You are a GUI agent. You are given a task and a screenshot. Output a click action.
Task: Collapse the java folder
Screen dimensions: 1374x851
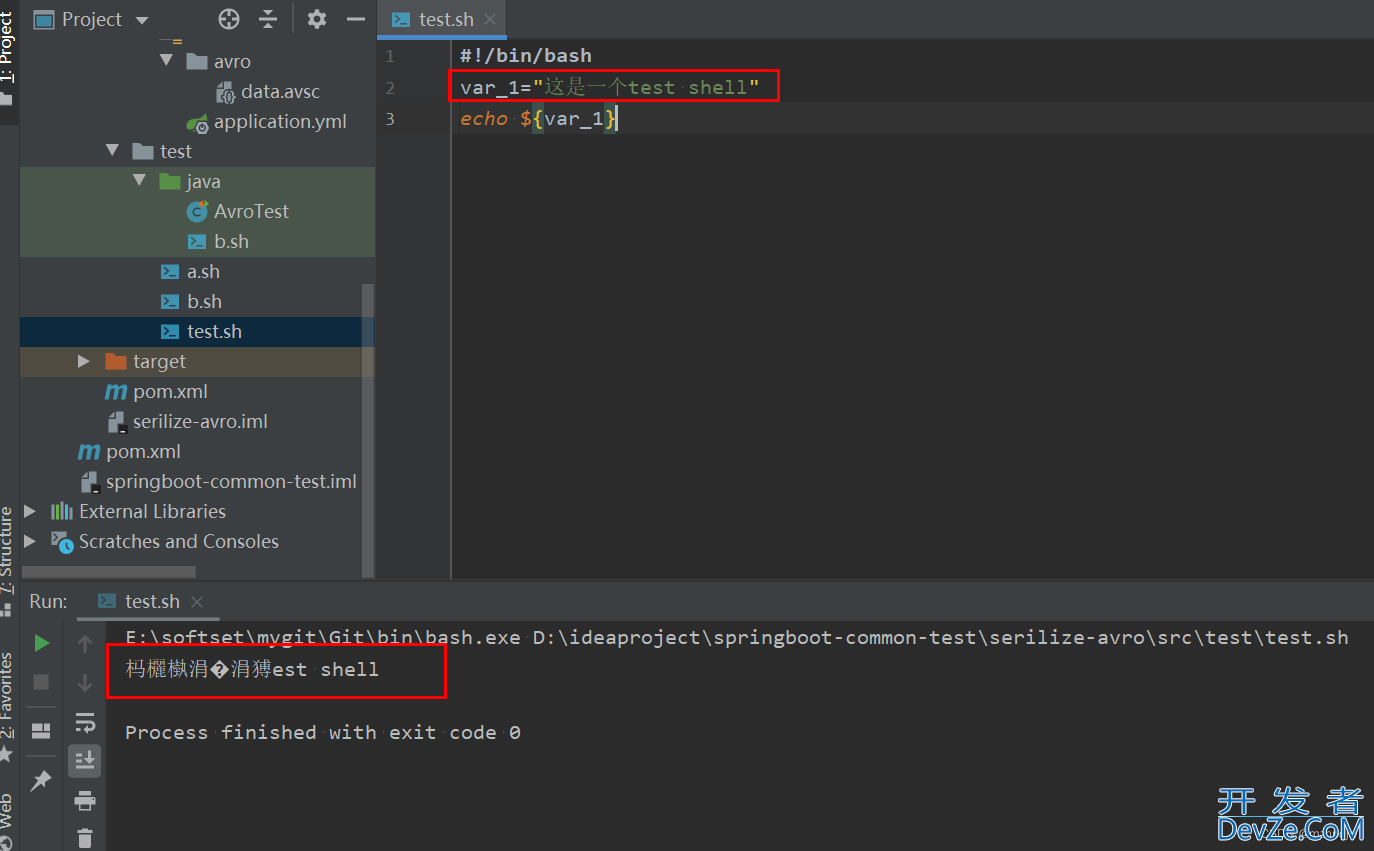click(x=139, y=181)
